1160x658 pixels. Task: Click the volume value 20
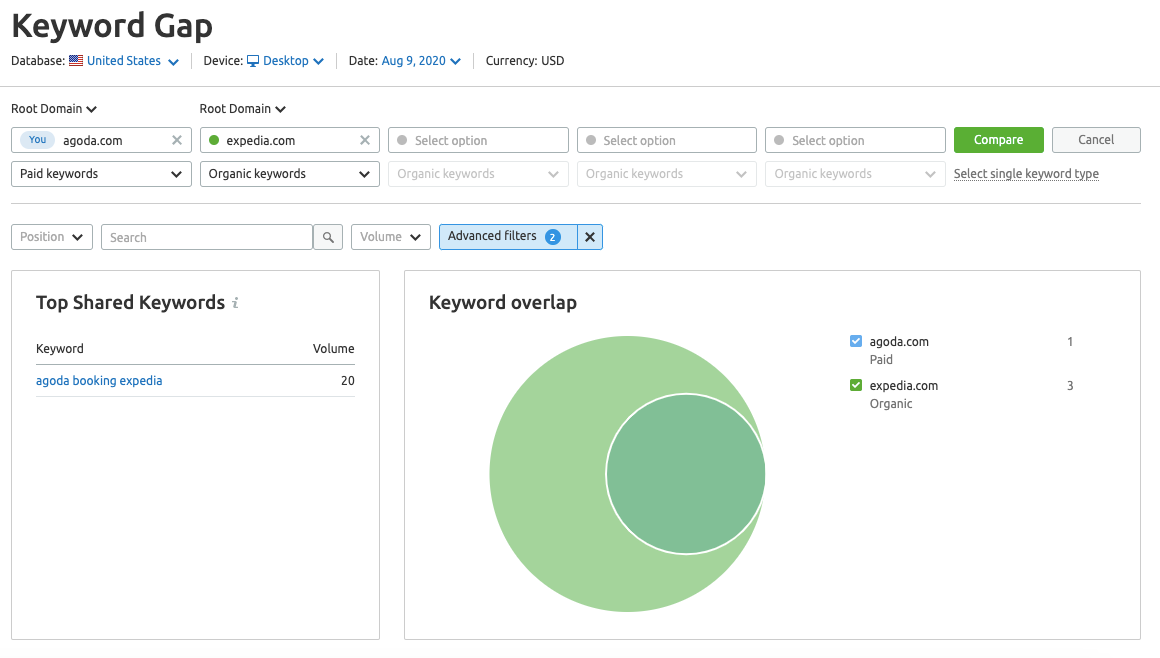tap(348, 380)
